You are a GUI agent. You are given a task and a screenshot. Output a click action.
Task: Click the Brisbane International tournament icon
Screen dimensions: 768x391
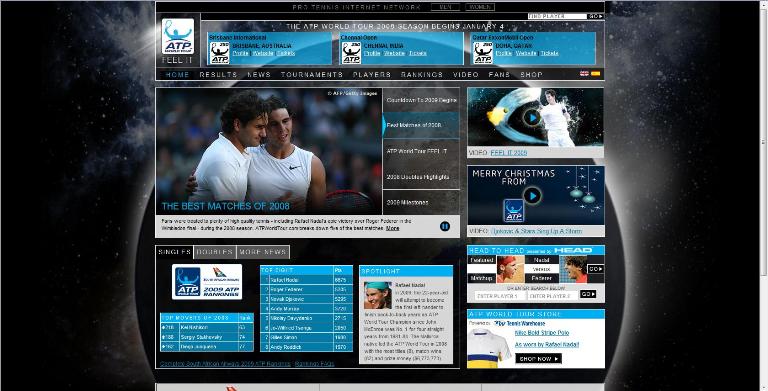coord(219,53)
